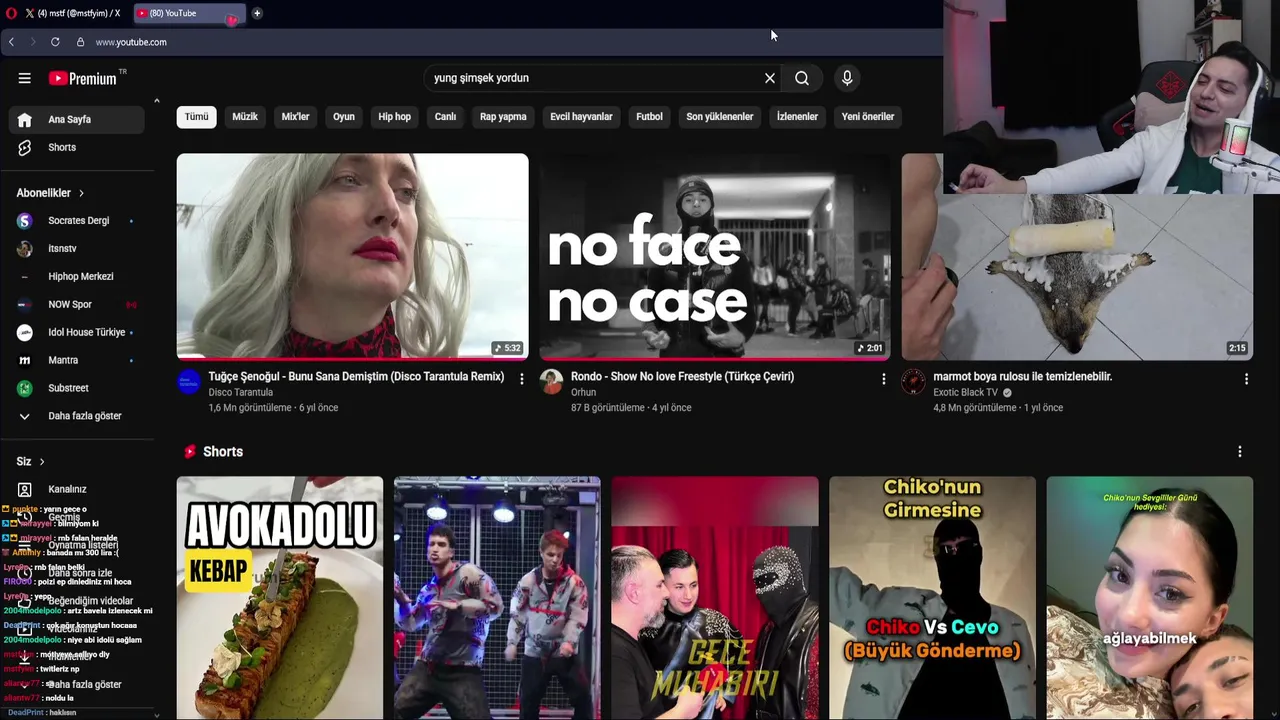Select the Rap yapma filter chip
The image size is (1280, 720).
pyautogui.click(x=503, y=117)
